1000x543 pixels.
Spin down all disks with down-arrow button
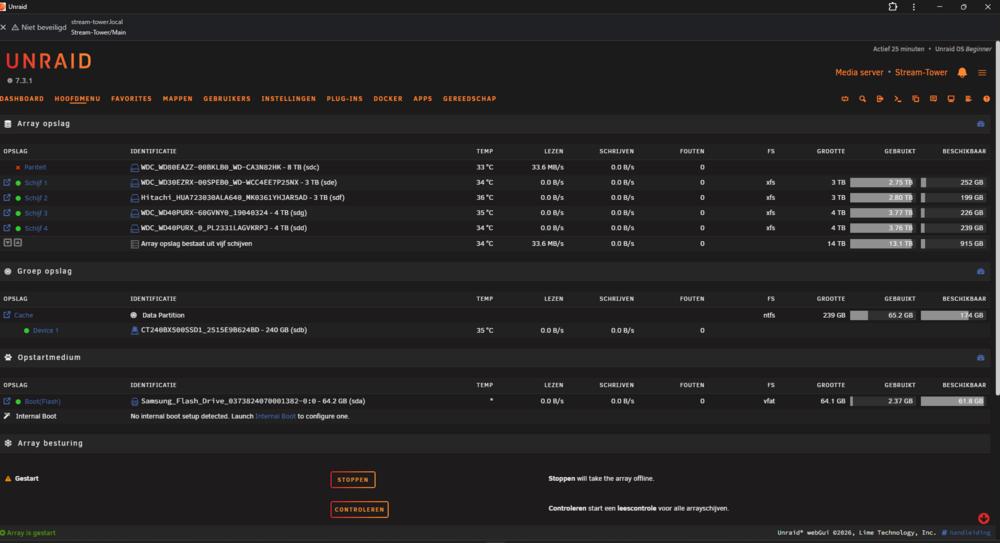click(x=8, y=242)
